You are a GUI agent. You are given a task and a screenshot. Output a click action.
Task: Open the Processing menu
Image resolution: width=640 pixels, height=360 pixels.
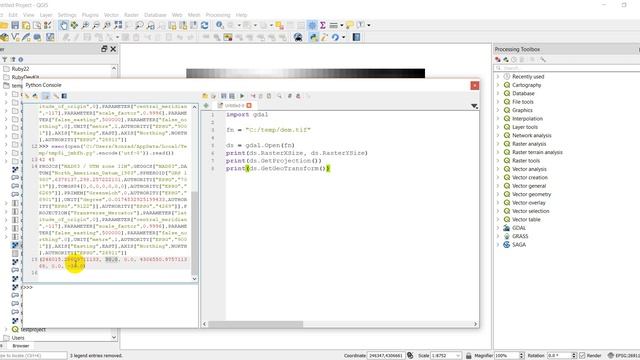(x=218, y=15)
